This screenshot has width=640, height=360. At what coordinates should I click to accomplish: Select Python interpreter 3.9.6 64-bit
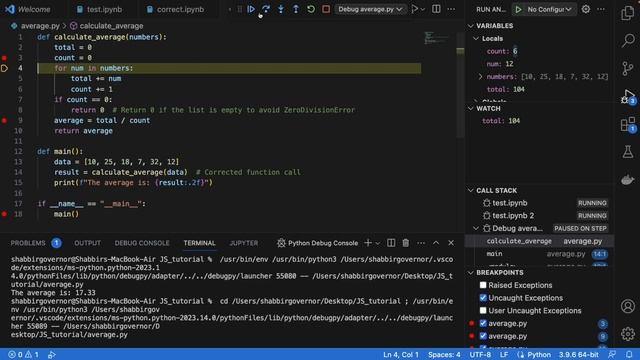coord(579,354)
